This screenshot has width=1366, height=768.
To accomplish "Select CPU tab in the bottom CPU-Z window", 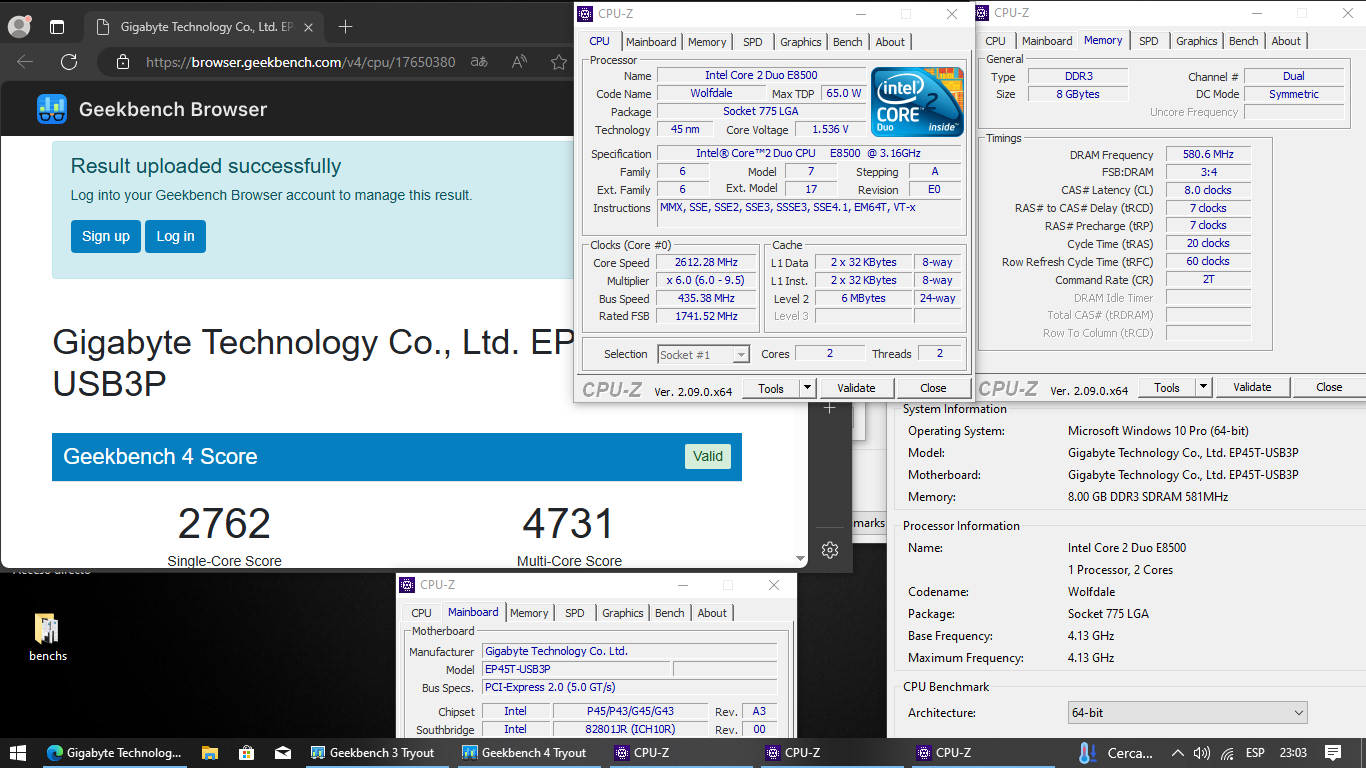I will 421,613.
